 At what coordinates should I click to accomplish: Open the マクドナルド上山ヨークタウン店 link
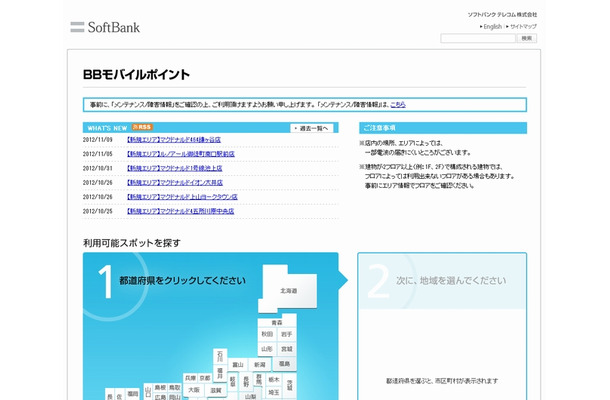pos(182,197)
